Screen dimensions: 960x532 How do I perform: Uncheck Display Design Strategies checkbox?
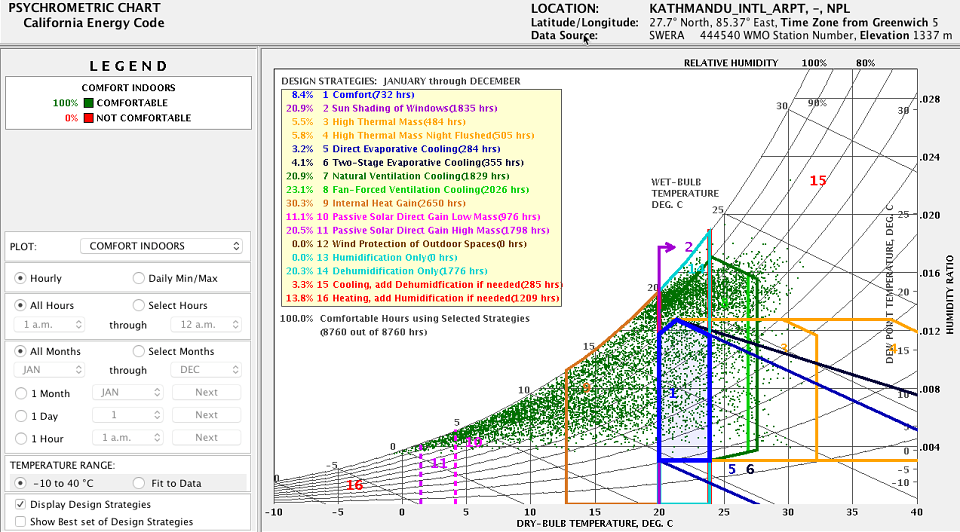point(20,504)
